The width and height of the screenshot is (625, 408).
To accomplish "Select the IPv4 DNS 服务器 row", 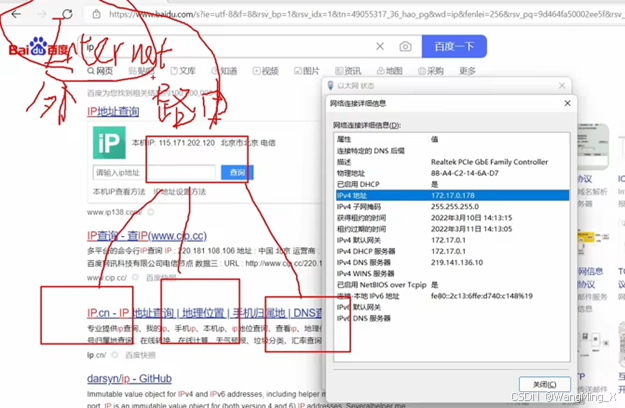I will pos(452,263).
